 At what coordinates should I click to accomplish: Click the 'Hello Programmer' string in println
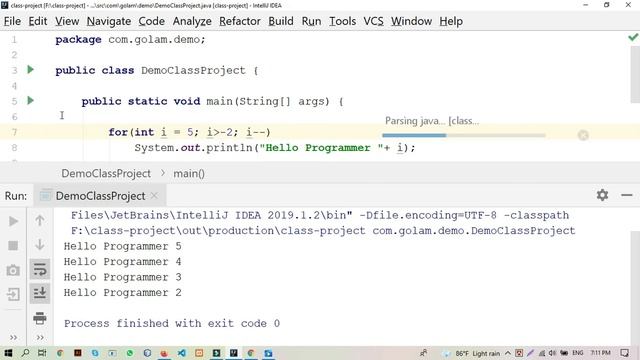pyautogui.click(x=322, y=148)
